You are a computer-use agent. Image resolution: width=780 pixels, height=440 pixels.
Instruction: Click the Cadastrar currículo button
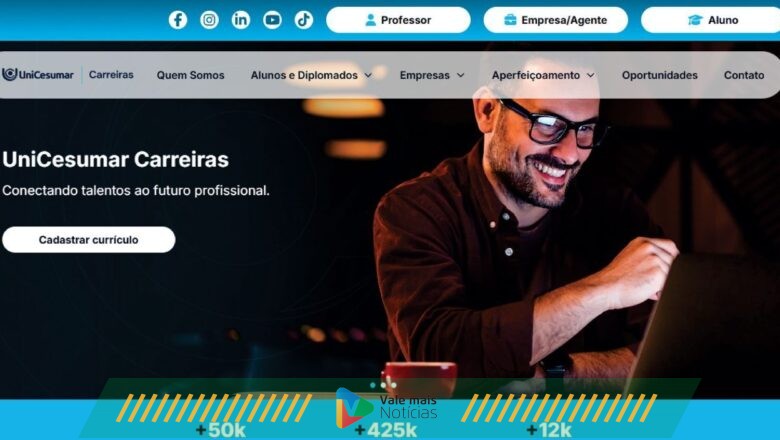coord(89,240)
